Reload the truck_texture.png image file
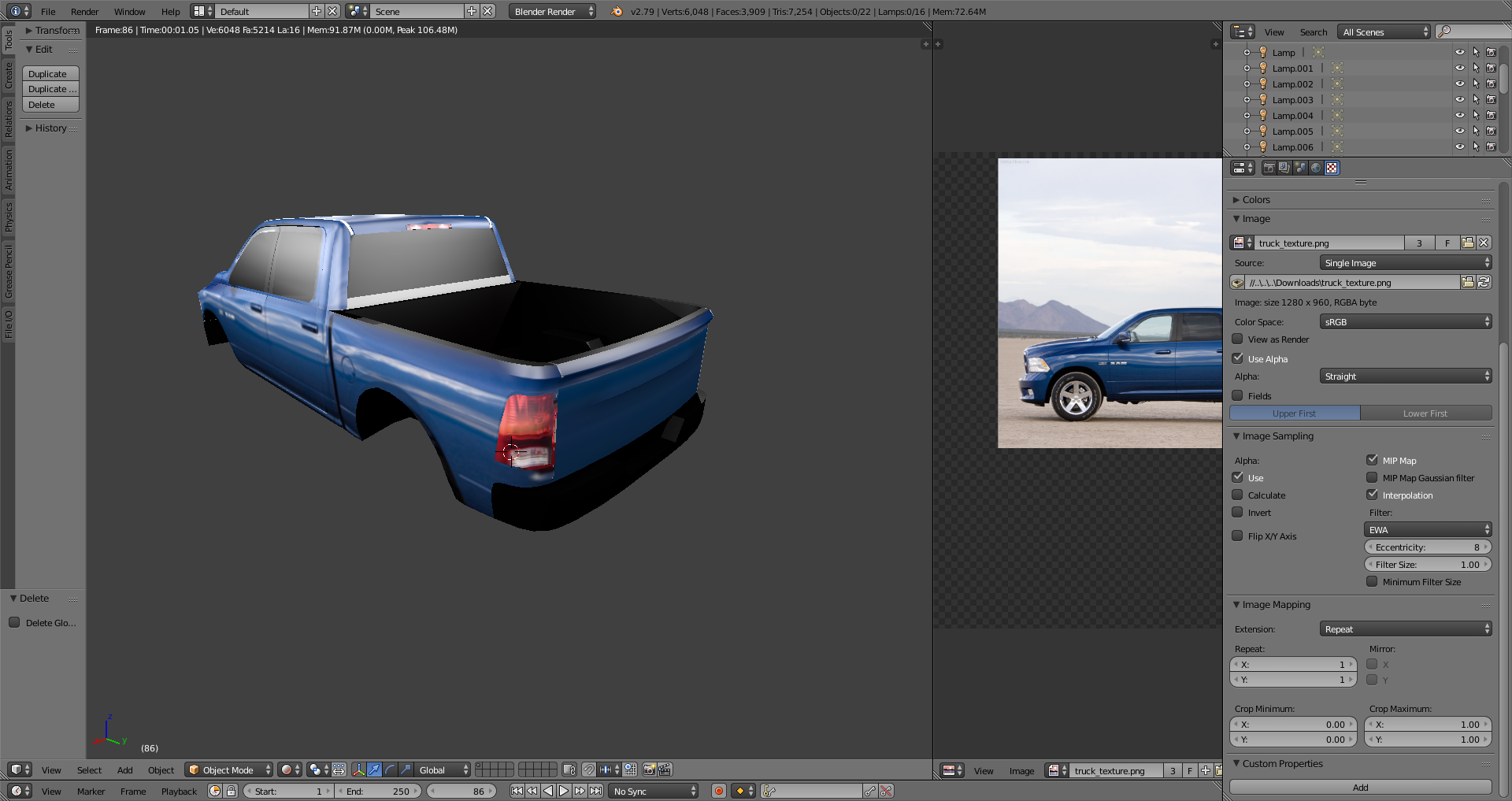The image size is (1512, 801). pos(1484,282)
